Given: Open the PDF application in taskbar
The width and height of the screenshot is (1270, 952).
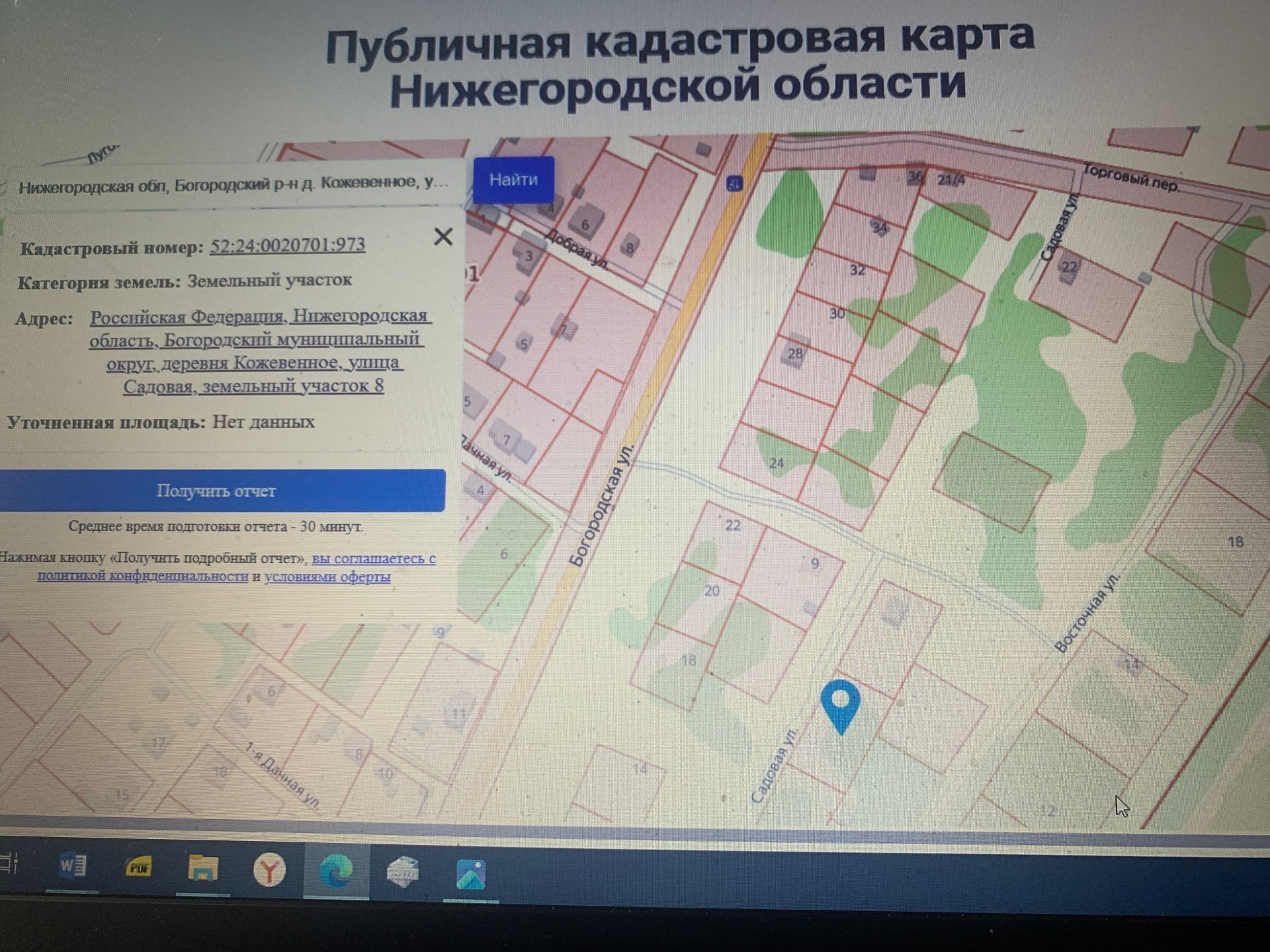Looking at the screenshot, I should 139,867.
